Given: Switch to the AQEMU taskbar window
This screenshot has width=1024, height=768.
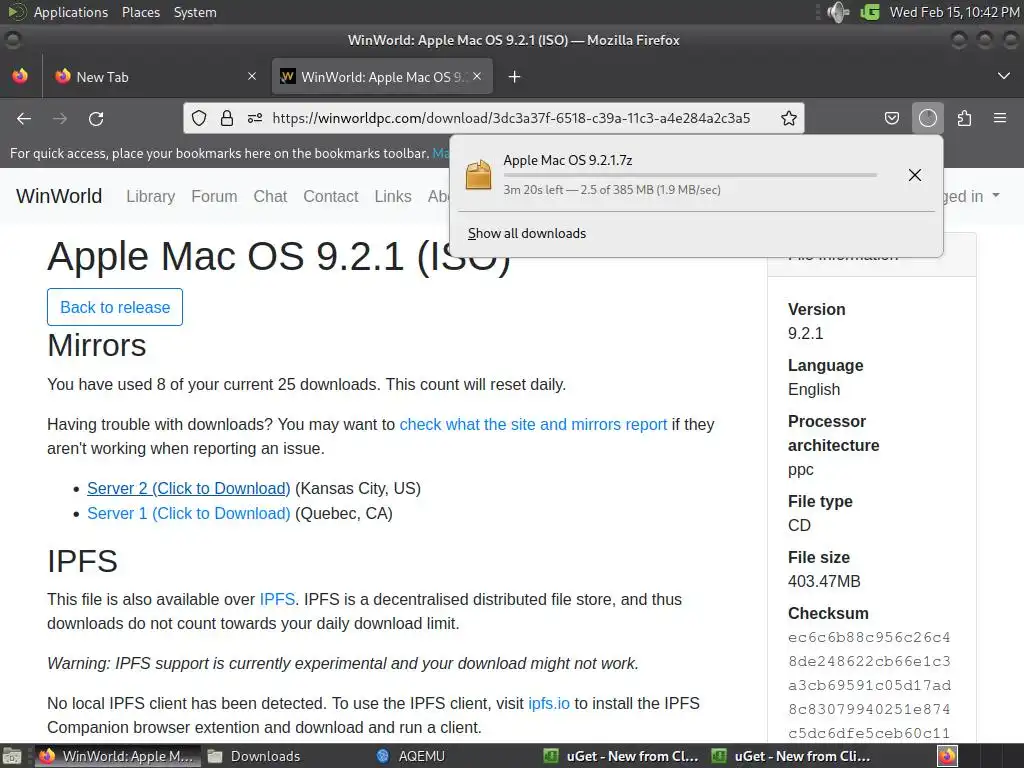Looking at the screenshot, I should pyautogui.click(x=411, y=756).
